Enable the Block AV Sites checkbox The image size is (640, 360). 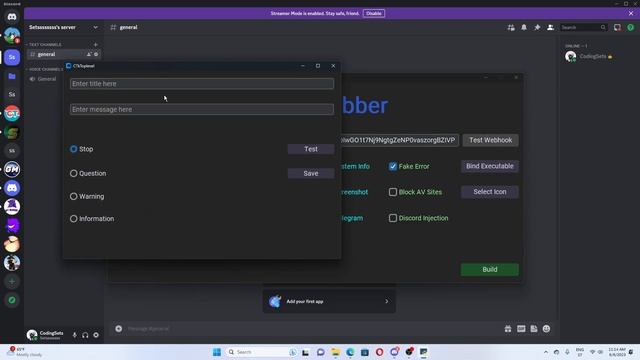393,192
